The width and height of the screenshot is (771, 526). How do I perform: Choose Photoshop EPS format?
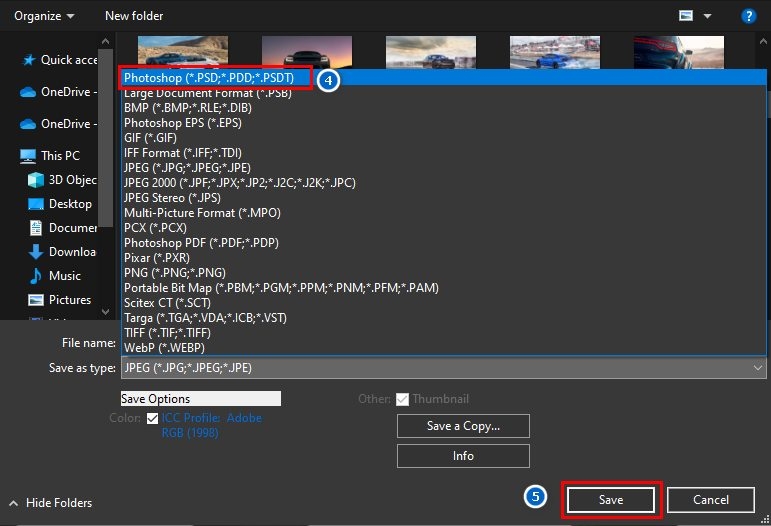[443, 123]
